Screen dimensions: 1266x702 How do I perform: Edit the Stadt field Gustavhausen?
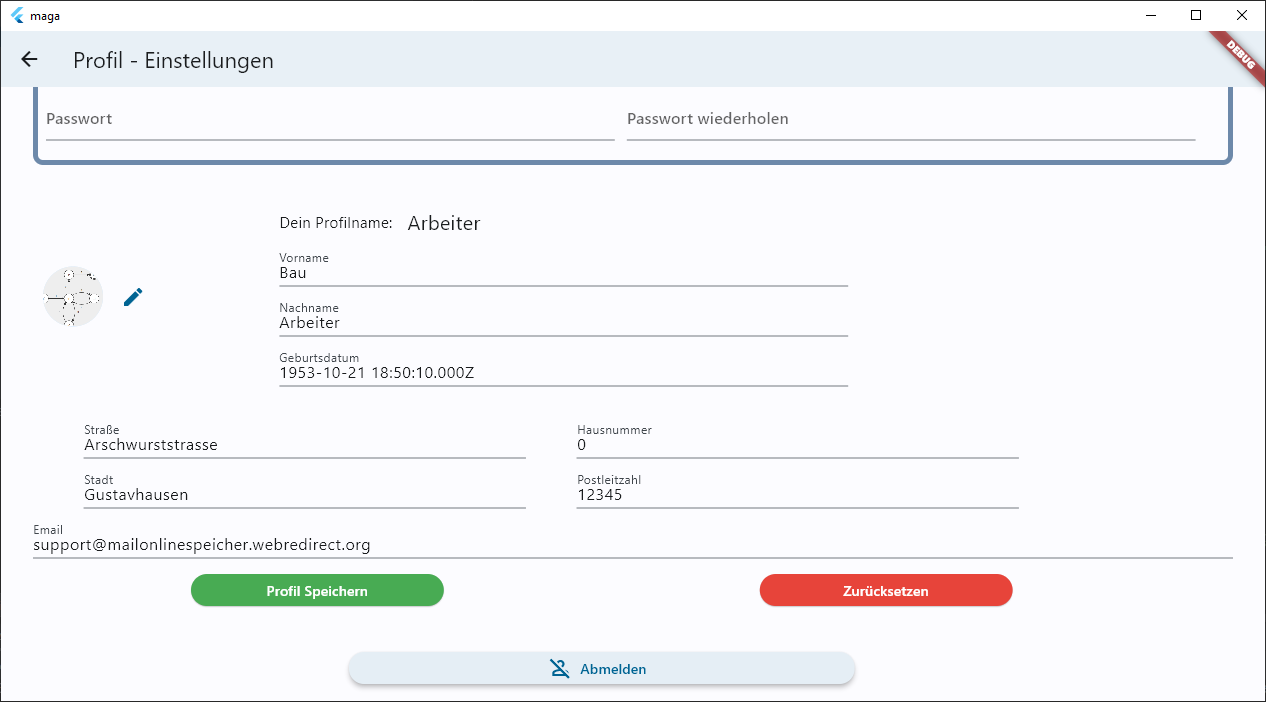click(305, 490)
